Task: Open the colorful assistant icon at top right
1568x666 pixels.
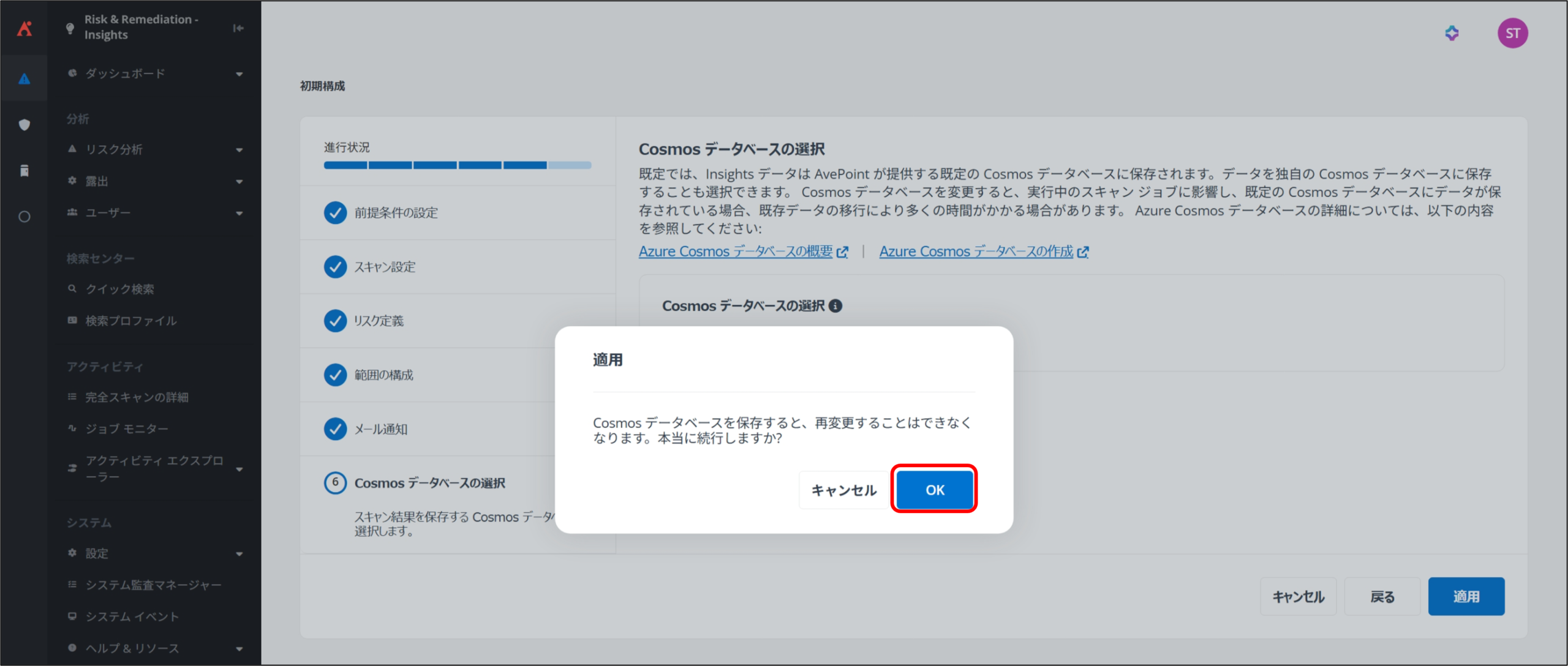Action: click(x=1452, y=33)
